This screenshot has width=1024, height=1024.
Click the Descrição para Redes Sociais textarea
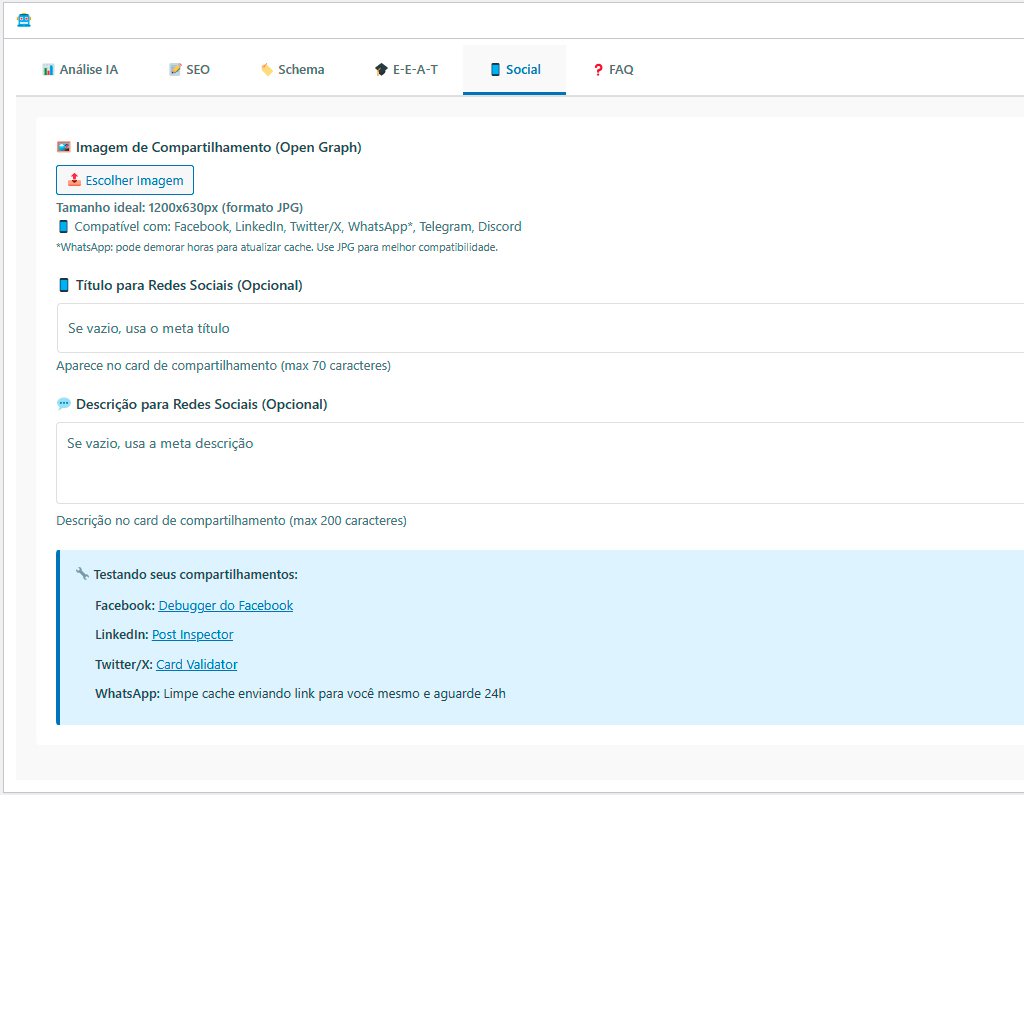coord(540,462)
